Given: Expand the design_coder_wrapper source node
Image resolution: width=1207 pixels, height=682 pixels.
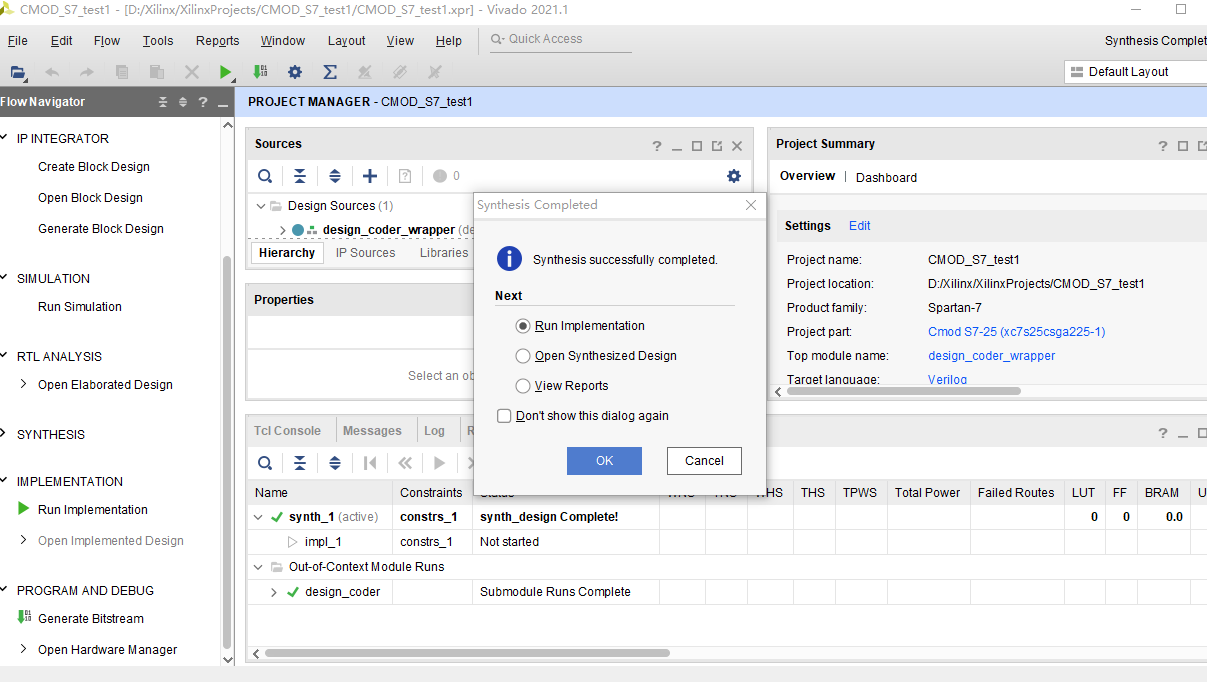Looking at the screenshot, I should click(283, 230).
